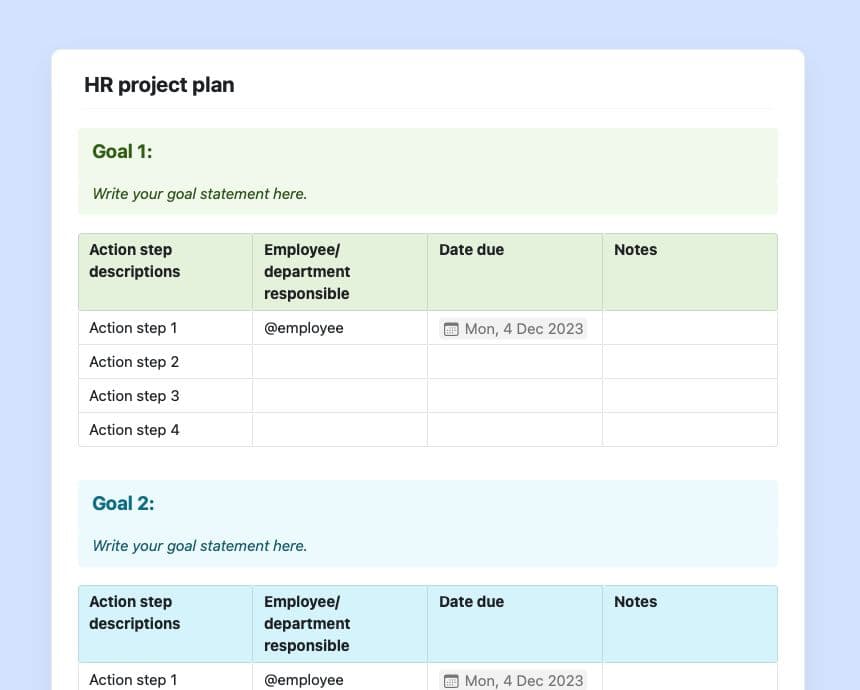Click calendar icon in Goal 2 date chip

point(451,681)
